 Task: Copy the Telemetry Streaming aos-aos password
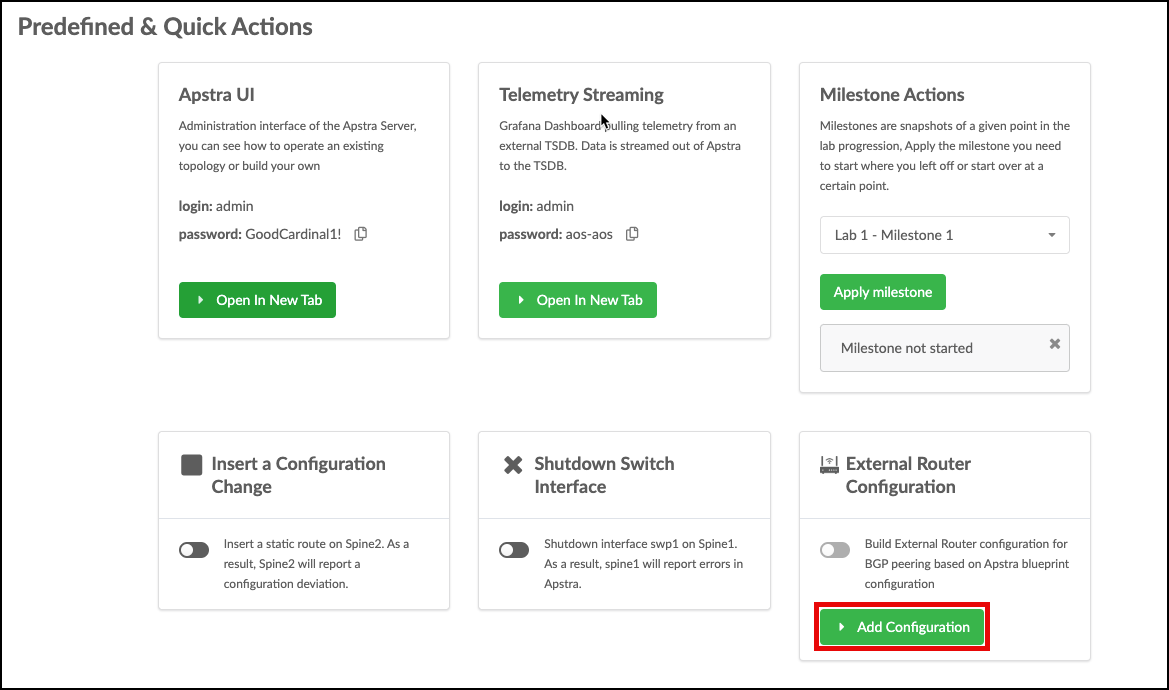tap(632, 234)
